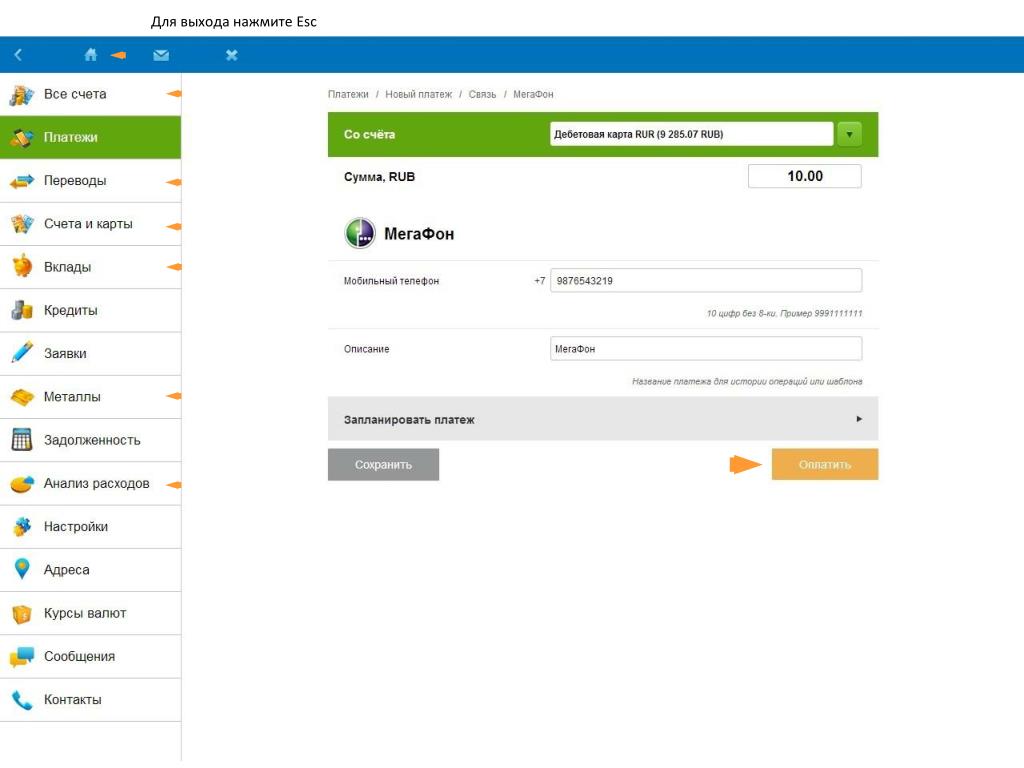
Task: Click the Задолженность calculator icon
Action: point(22,440)
